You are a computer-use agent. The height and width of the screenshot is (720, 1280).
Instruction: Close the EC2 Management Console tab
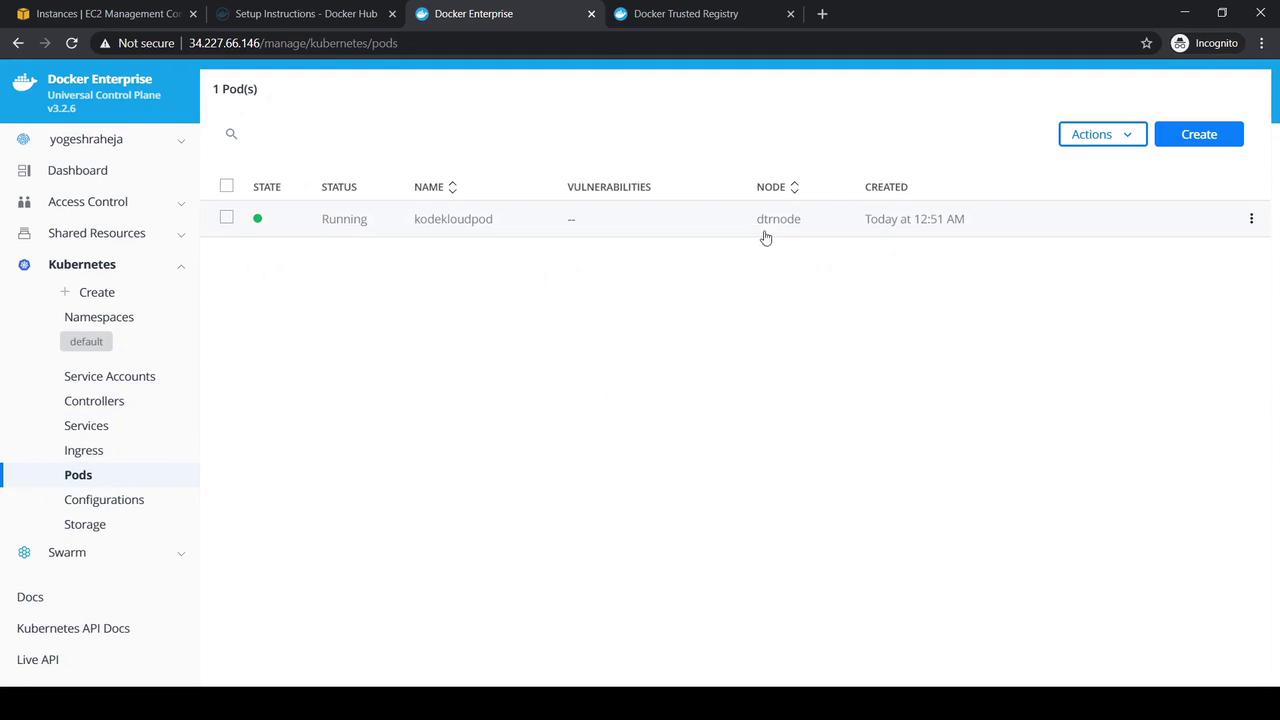click(193, 14)
